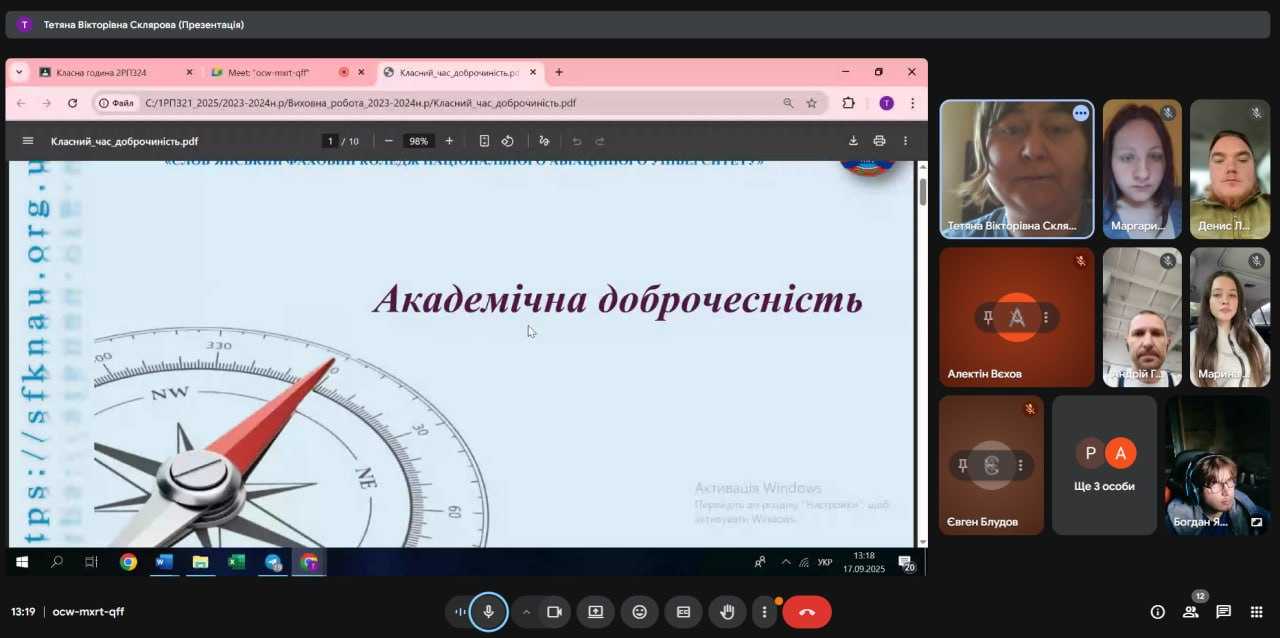Select Денис Л participant video tile
This screenshot has width=1280, height=638.
click(1230, 168)
